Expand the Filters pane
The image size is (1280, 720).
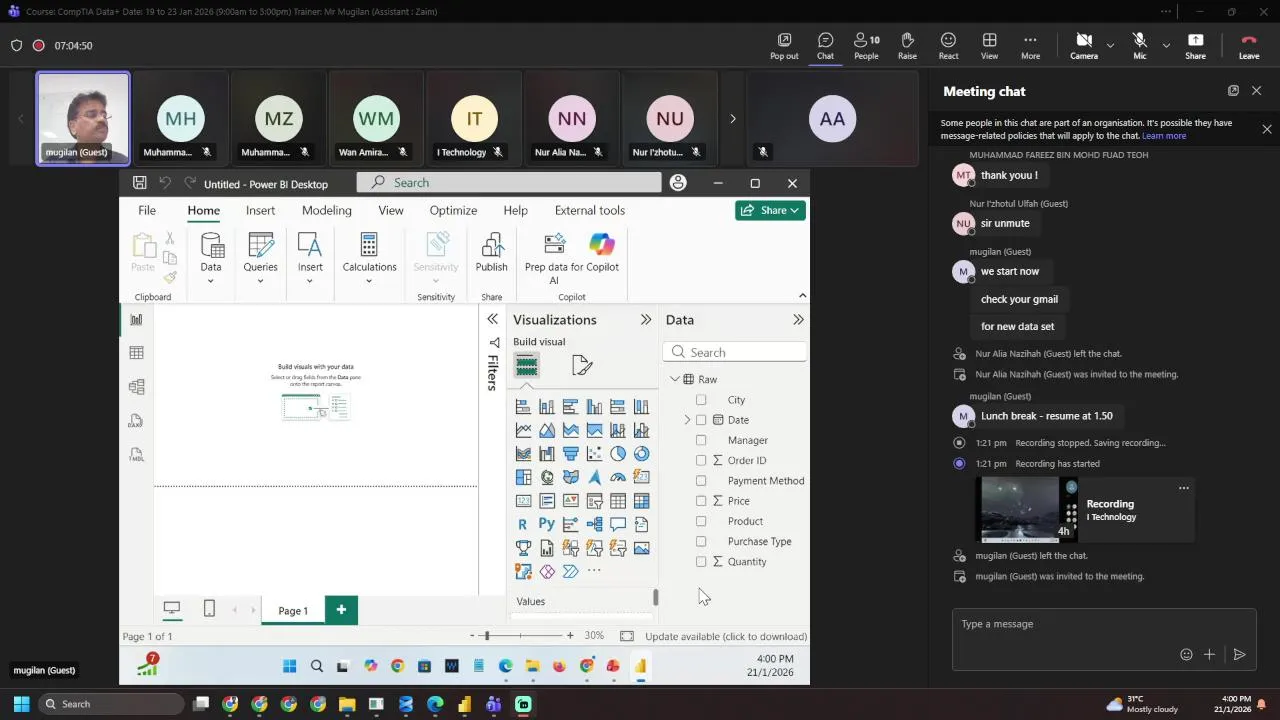(492, 319)
